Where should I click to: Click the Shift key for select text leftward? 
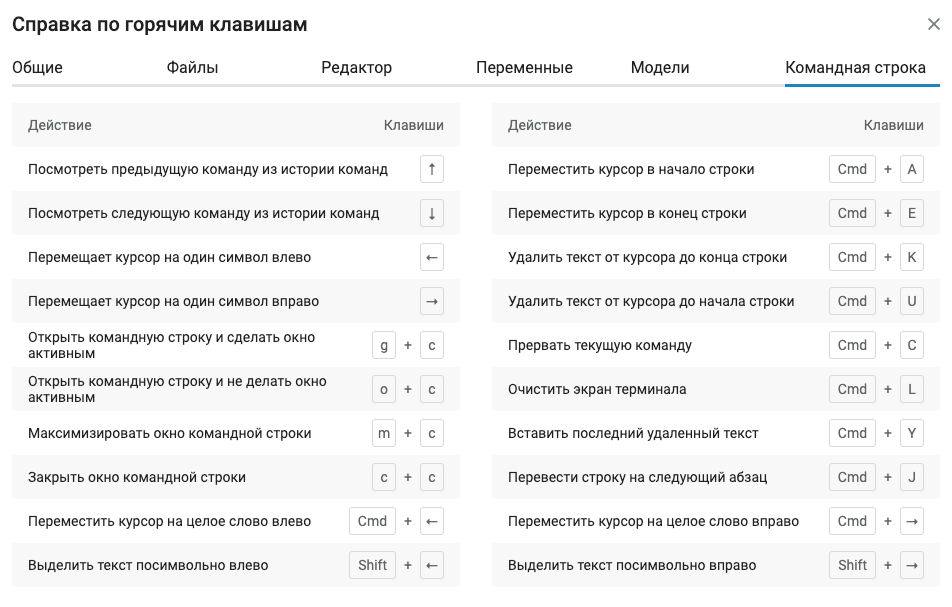(372, 565)
